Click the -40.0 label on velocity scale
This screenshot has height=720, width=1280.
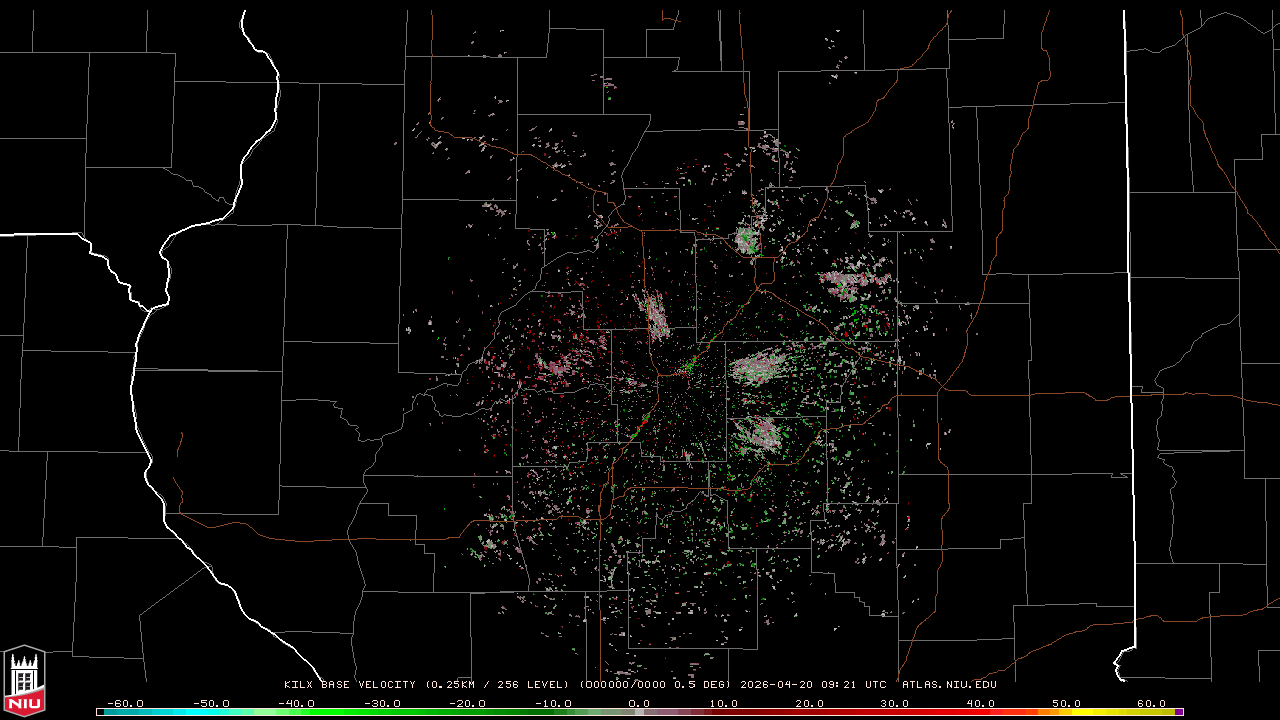pos(295,703)
